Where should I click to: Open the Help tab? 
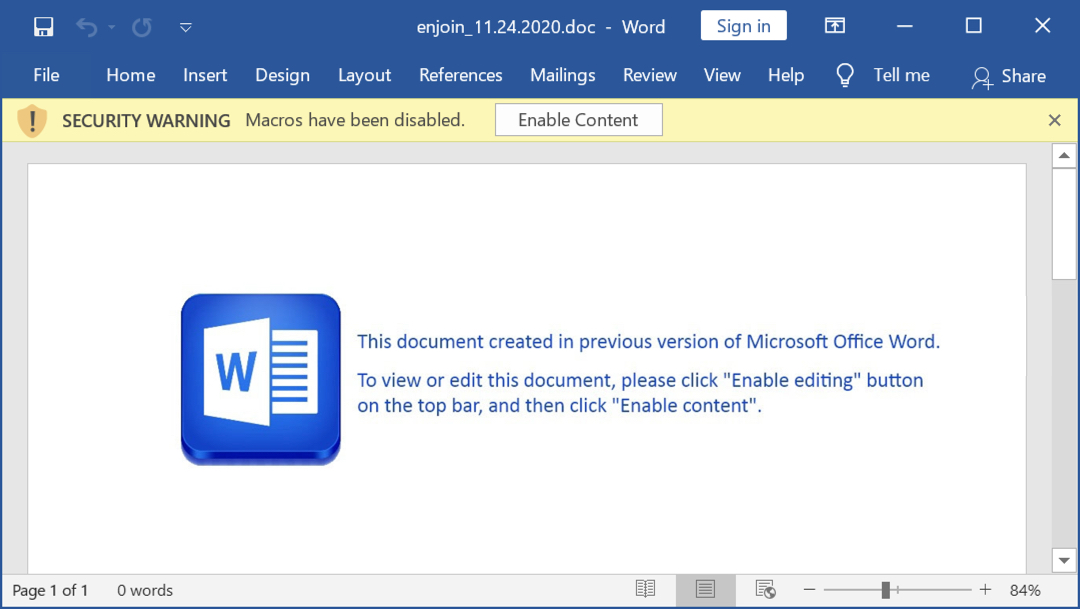786,75
